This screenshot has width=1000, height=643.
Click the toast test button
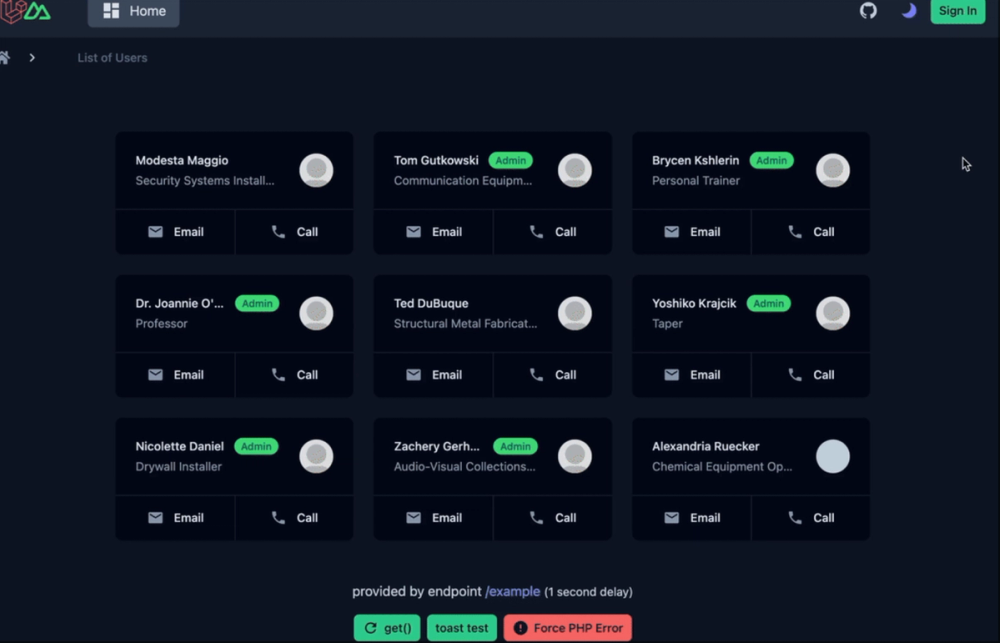[462, 628]
